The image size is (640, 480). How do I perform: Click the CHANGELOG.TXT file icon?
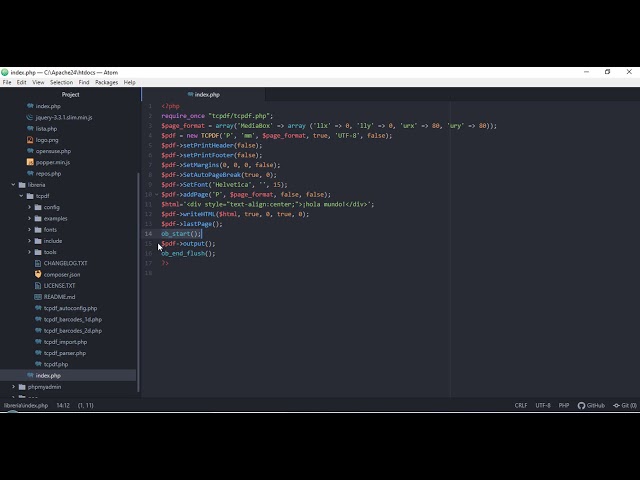pyautogui.click(x=38, y=263)
